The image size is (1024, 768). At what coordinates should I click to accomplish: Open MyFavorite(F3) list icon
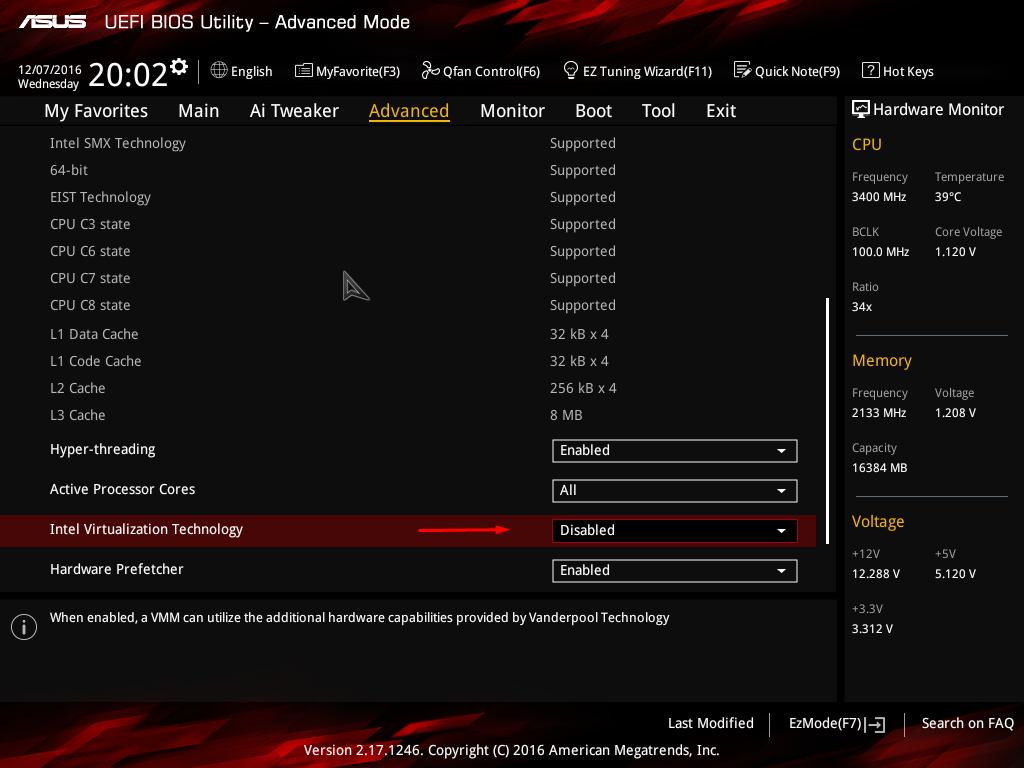304,71
